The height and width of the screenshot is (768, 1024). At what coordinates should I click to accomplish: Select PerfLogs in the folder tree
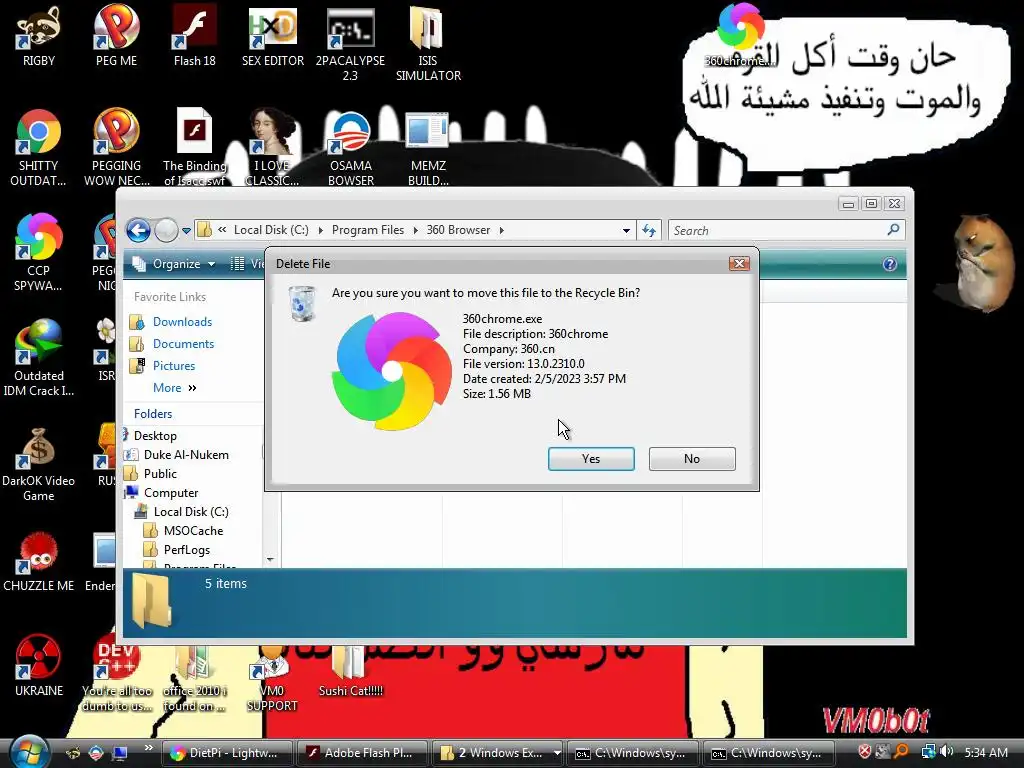pyautogui.click(x=187, y=549)
